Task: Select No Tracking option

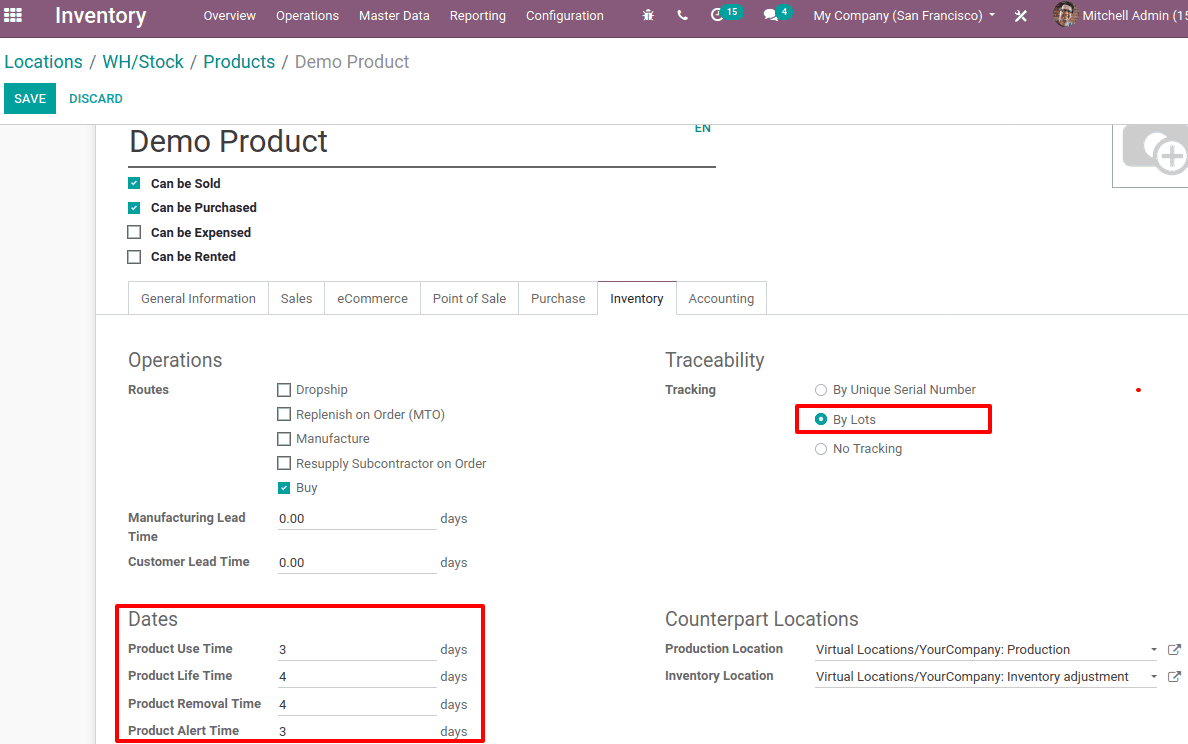Action: tap(821, 449)
